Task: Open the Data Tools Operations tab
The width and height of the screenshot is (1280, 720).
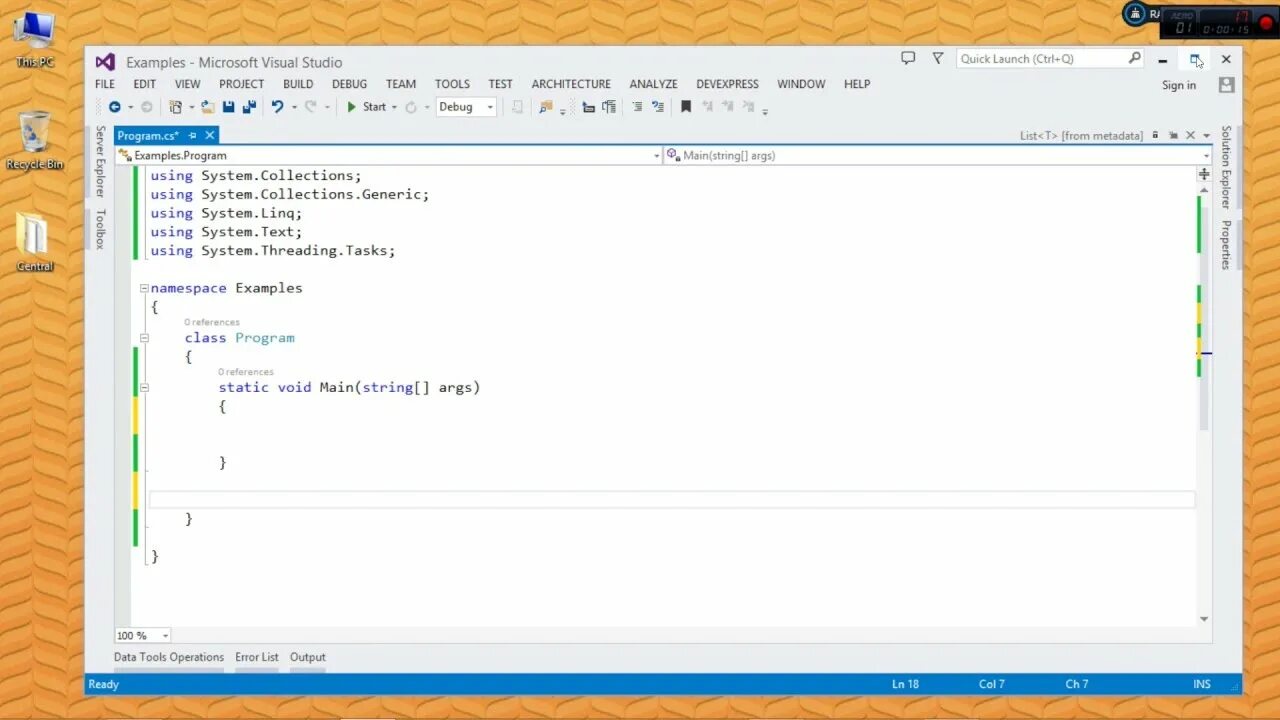Action: tap(169, 657)
